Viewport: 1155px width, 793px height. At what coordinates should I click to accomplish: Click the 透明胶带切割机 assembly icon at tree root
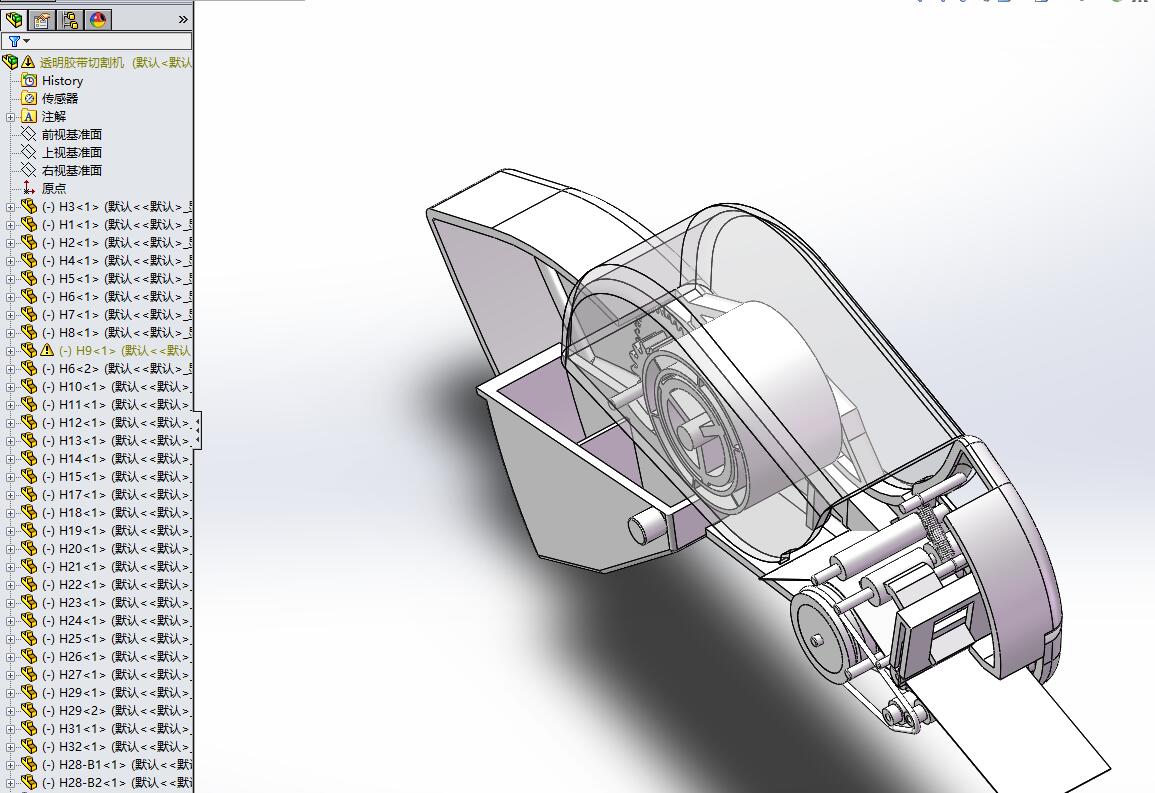[10, 62]
